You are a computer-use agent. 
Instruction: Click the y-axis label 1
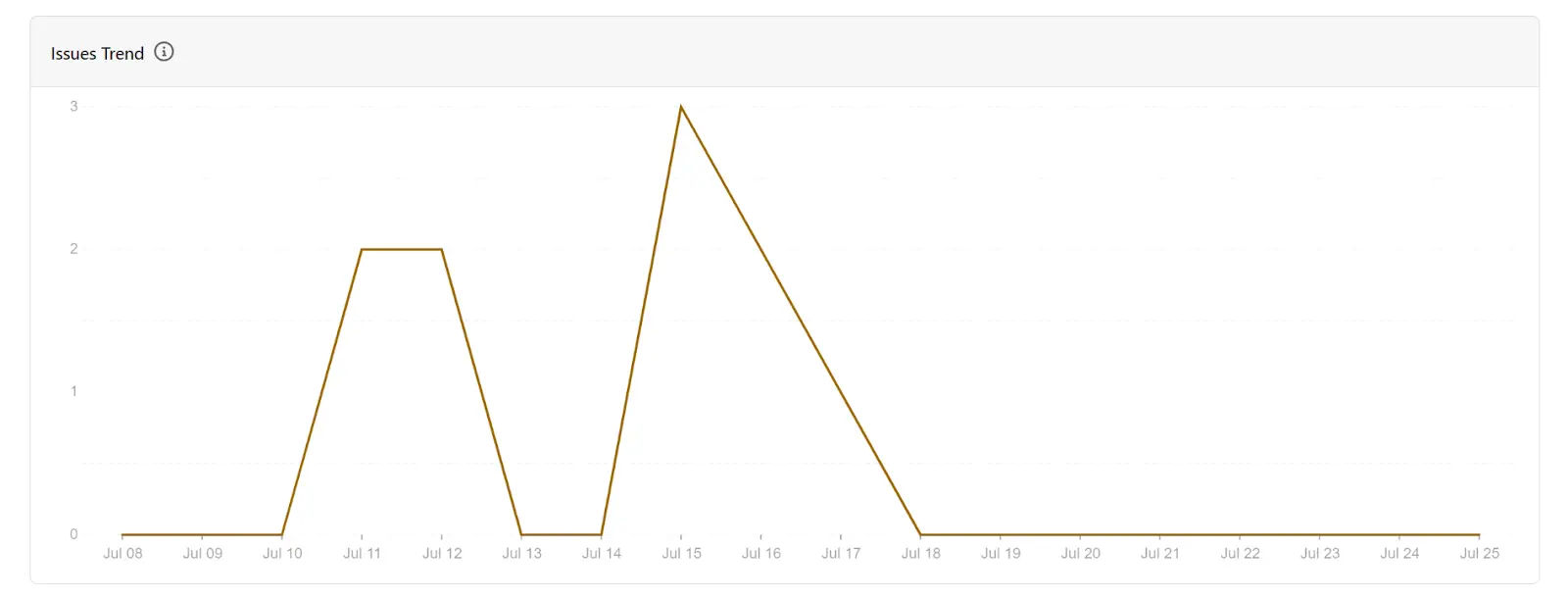tap(73, 391)
